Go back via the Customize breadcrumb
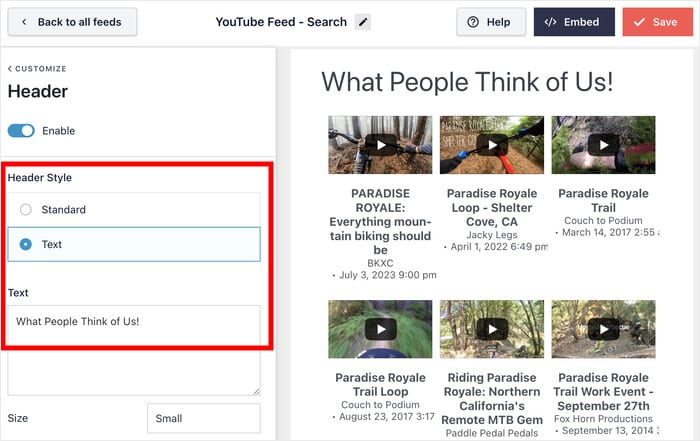 click(37, 69)
